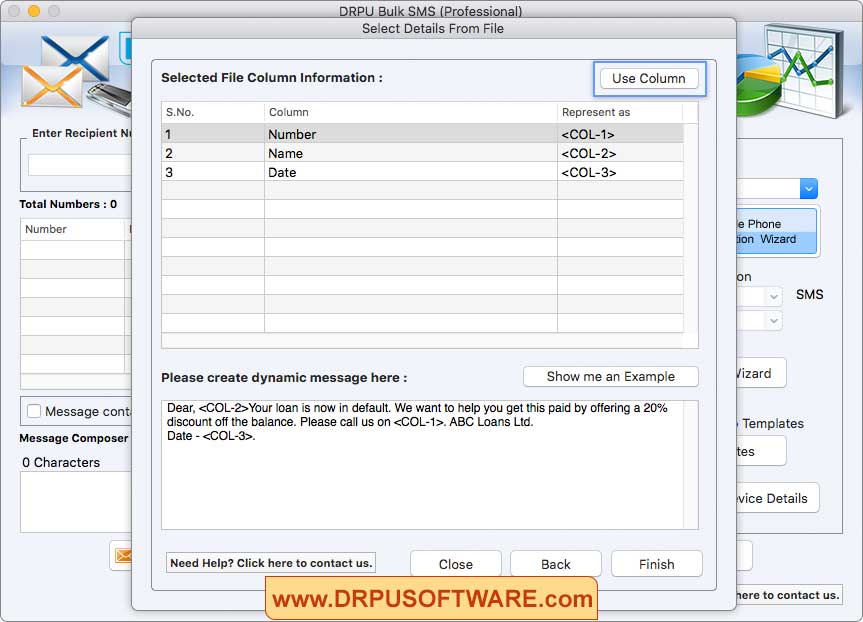
Task: Focus the dynamic message text area
Action: [423, 465]
